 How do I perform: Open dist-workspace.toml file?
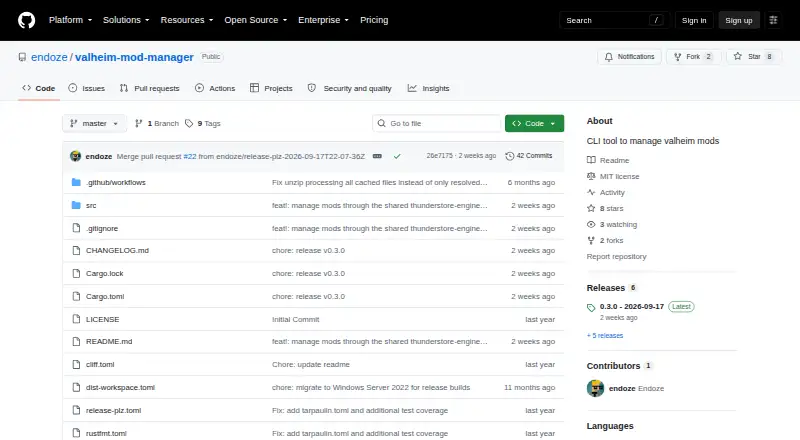click(x=120, y=387)
